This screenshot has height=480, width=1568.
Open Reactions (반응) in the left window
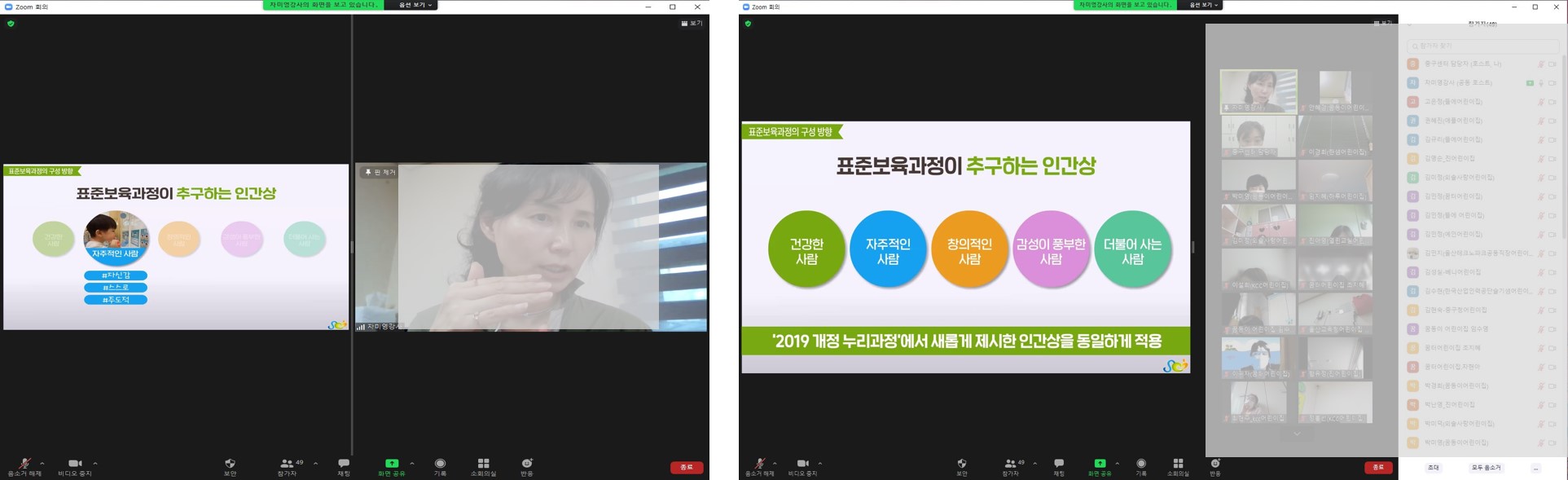coord(527,464)
